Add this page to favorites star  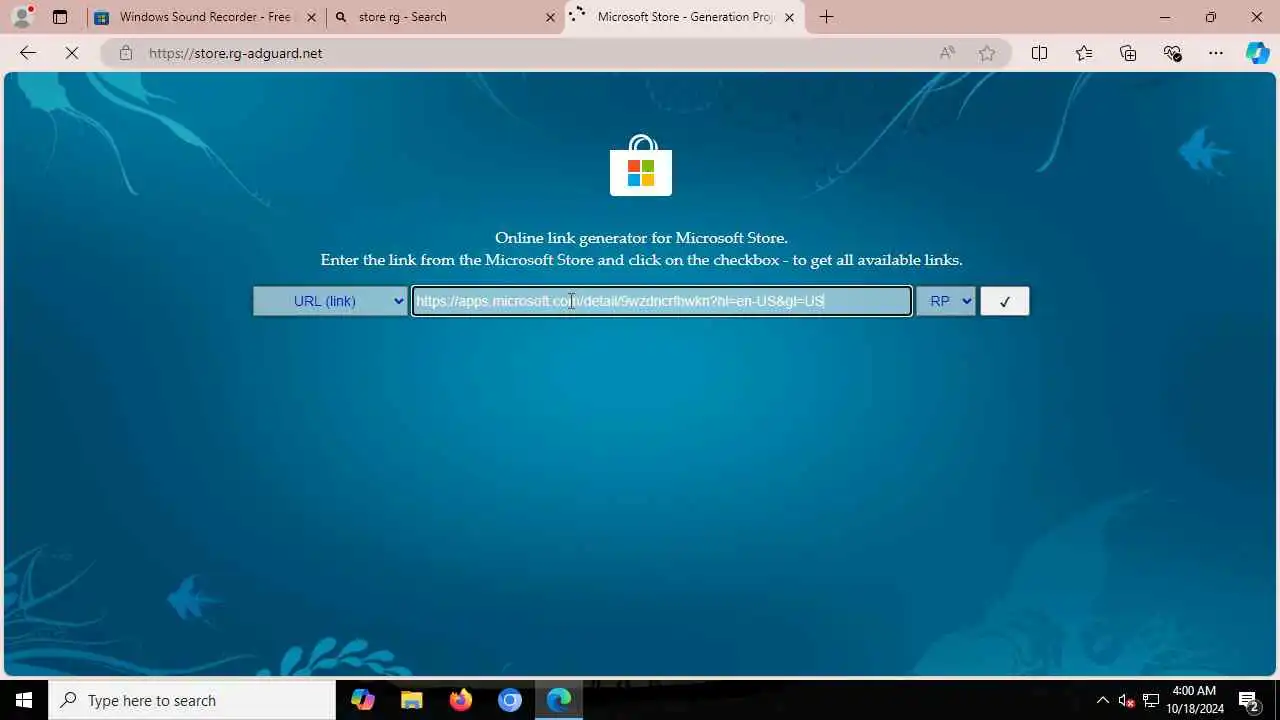987,53
